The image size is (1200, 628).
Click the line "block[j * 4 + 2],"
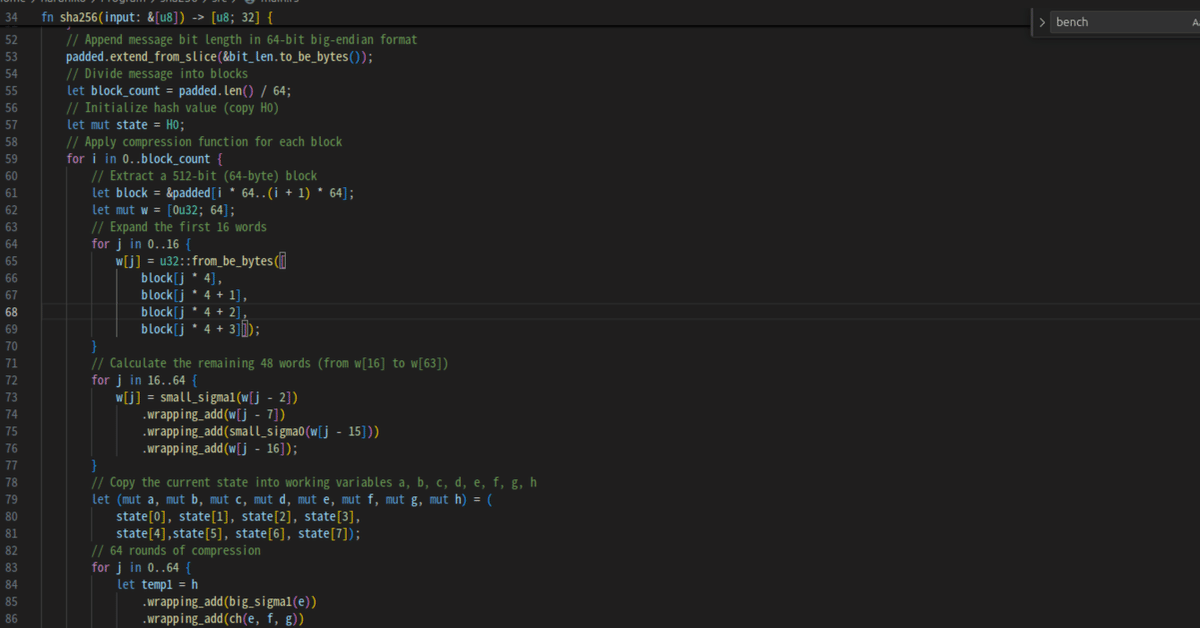click(195, 312)
